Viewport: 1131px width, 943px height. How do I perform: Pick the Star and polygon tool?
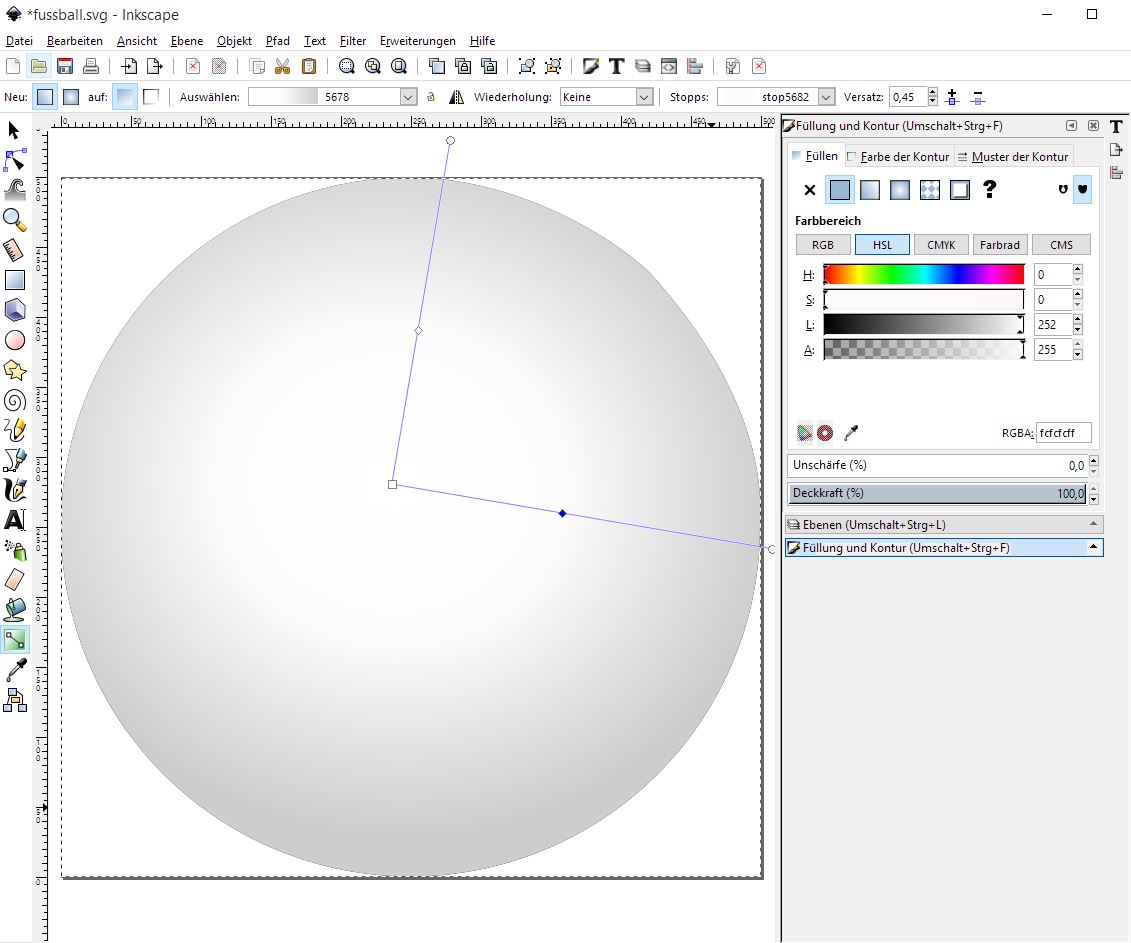click(x=15, y=371)
